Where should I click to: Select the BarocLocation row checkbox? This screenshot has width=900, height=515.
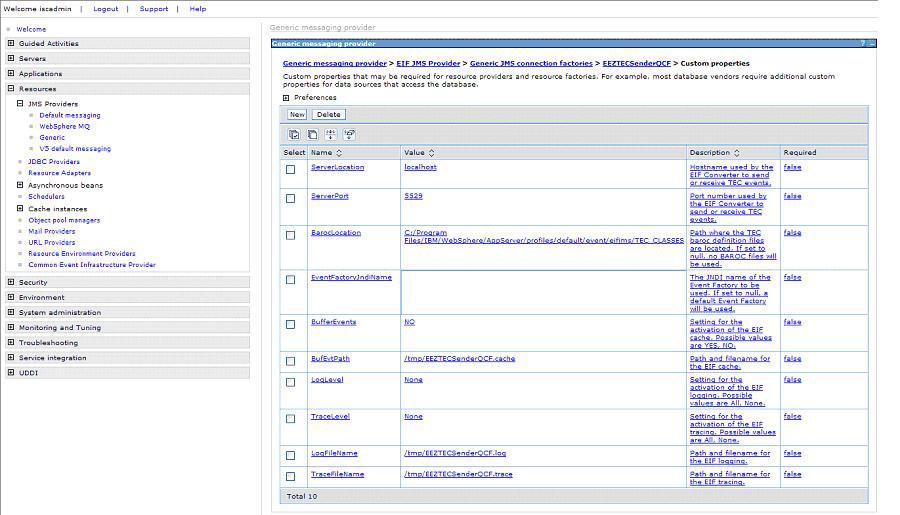[290, 235]
